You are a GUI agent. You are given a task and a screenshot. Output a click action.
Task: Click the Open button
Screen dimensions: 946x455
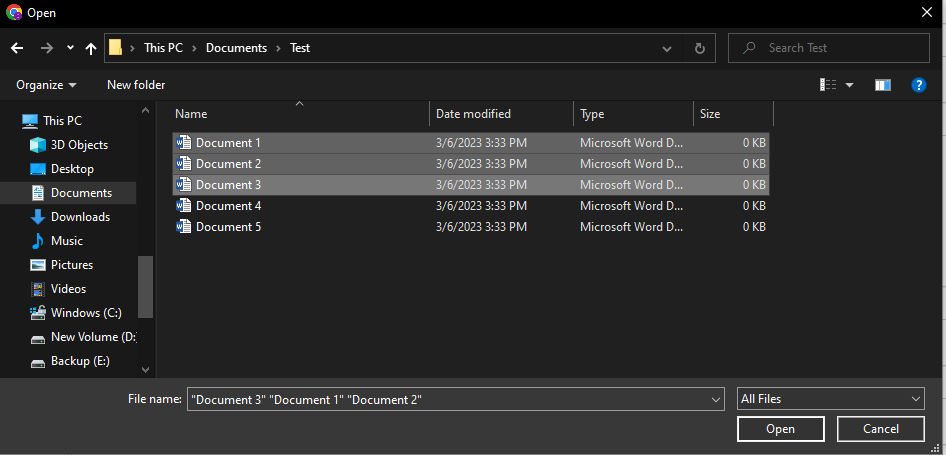780,429
